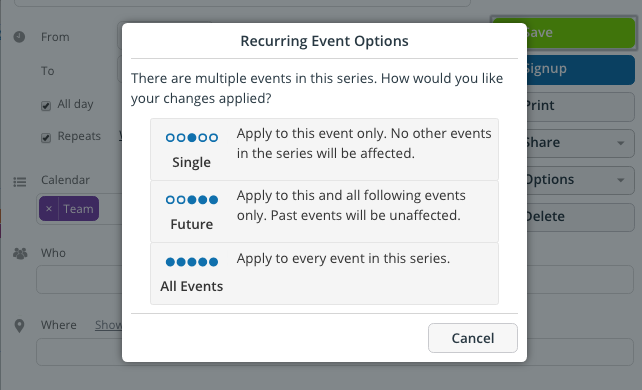Click the Who input field
The width and height of the screenshot is (642, 390).
79,280
